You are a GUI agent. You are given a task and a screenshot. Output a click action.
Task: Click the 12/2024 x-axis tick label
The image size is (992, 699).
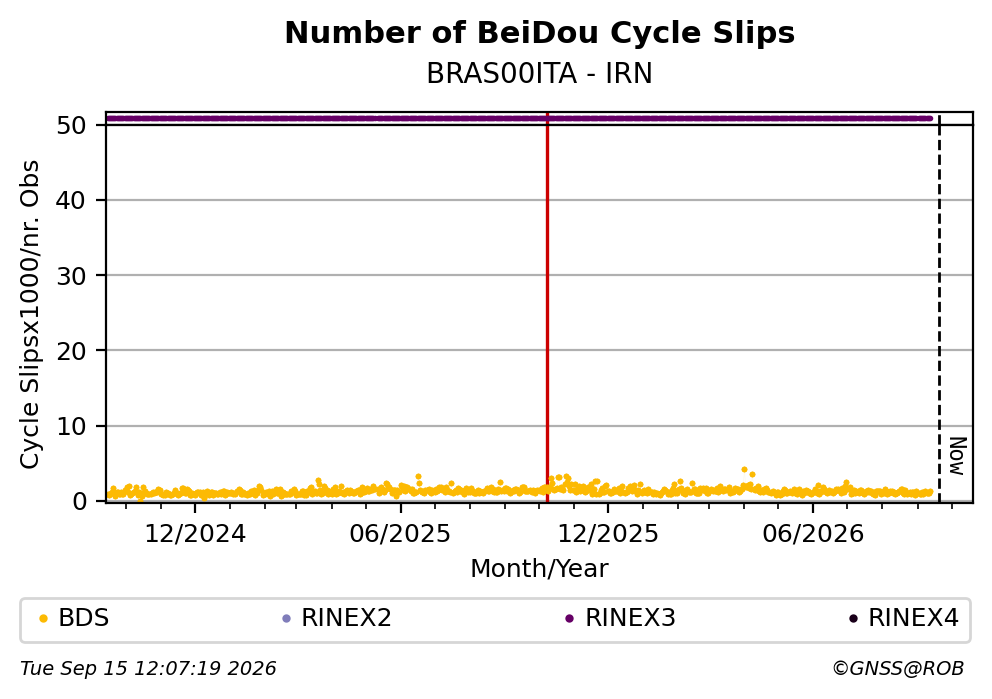[195, 535]
